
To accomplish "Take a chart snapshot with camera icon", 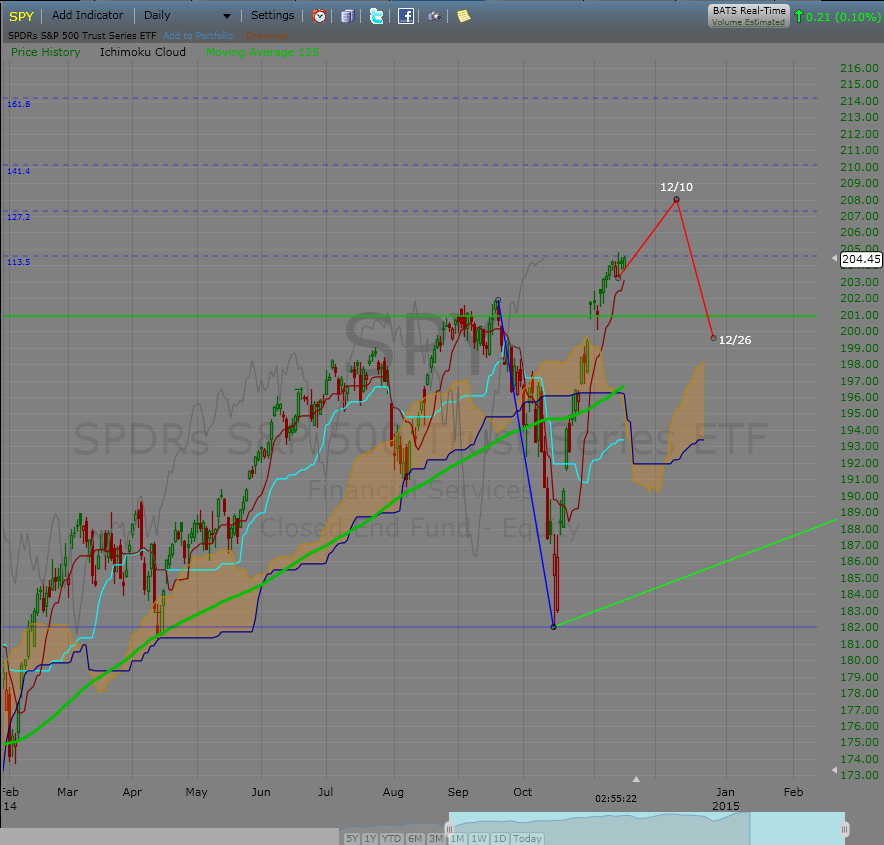I will pos(434,16).
